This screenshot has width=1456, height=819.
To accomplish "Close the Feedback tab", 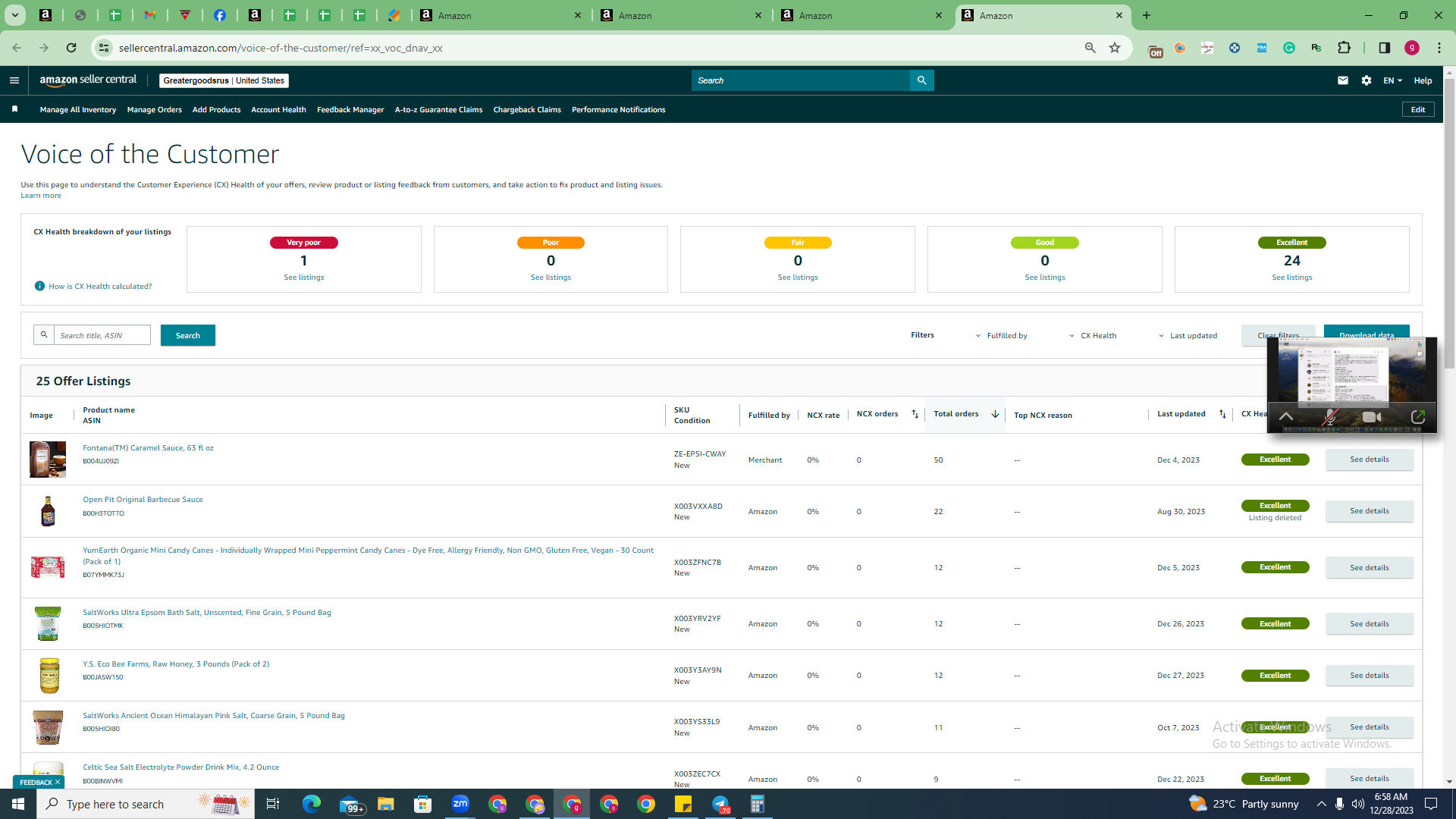I will 58,782.
